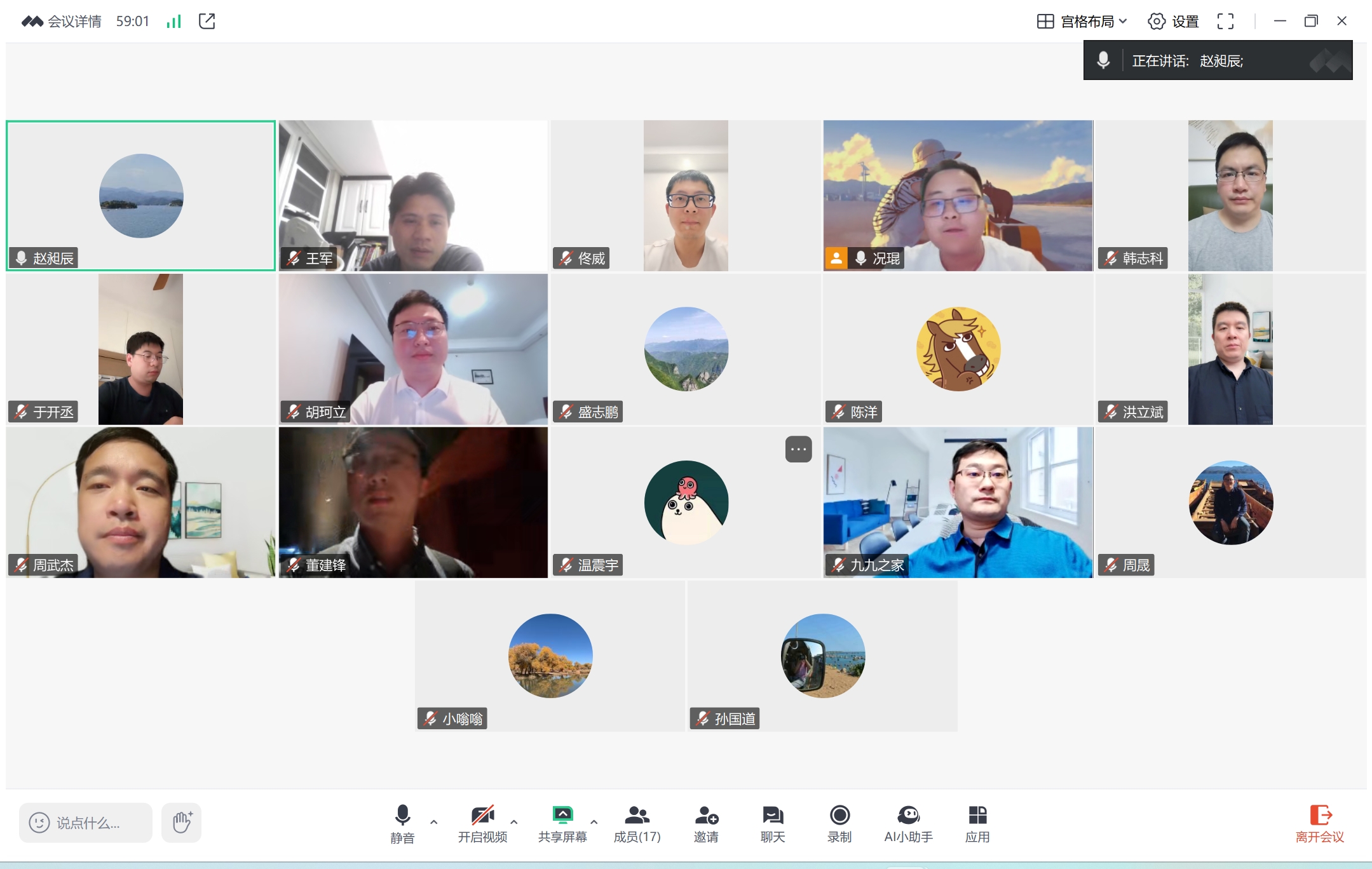The width and height of the screenshot is (1372, 869).
Task: Click the 说点什么... message input field
Action: point(86,823)
